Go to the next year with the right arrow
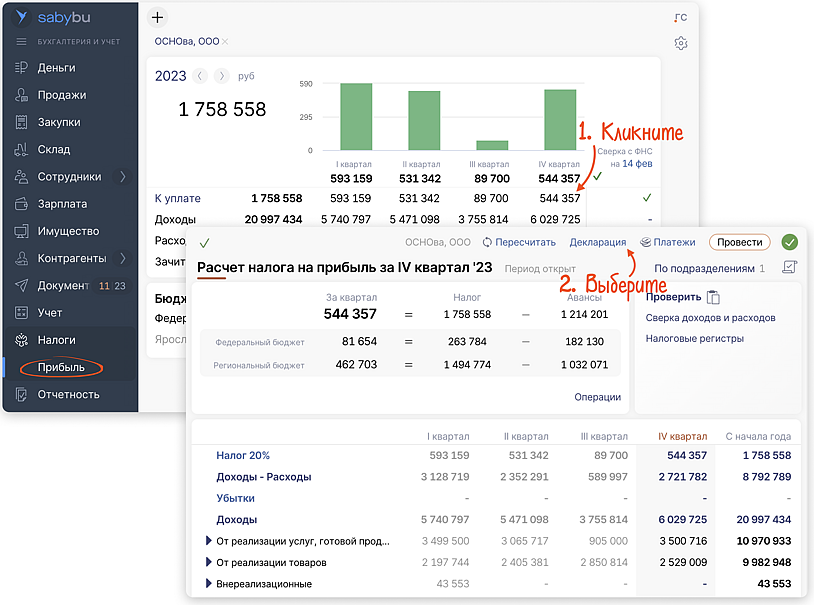Viewport: 814px width, 605px height. (x=221, y=76)
